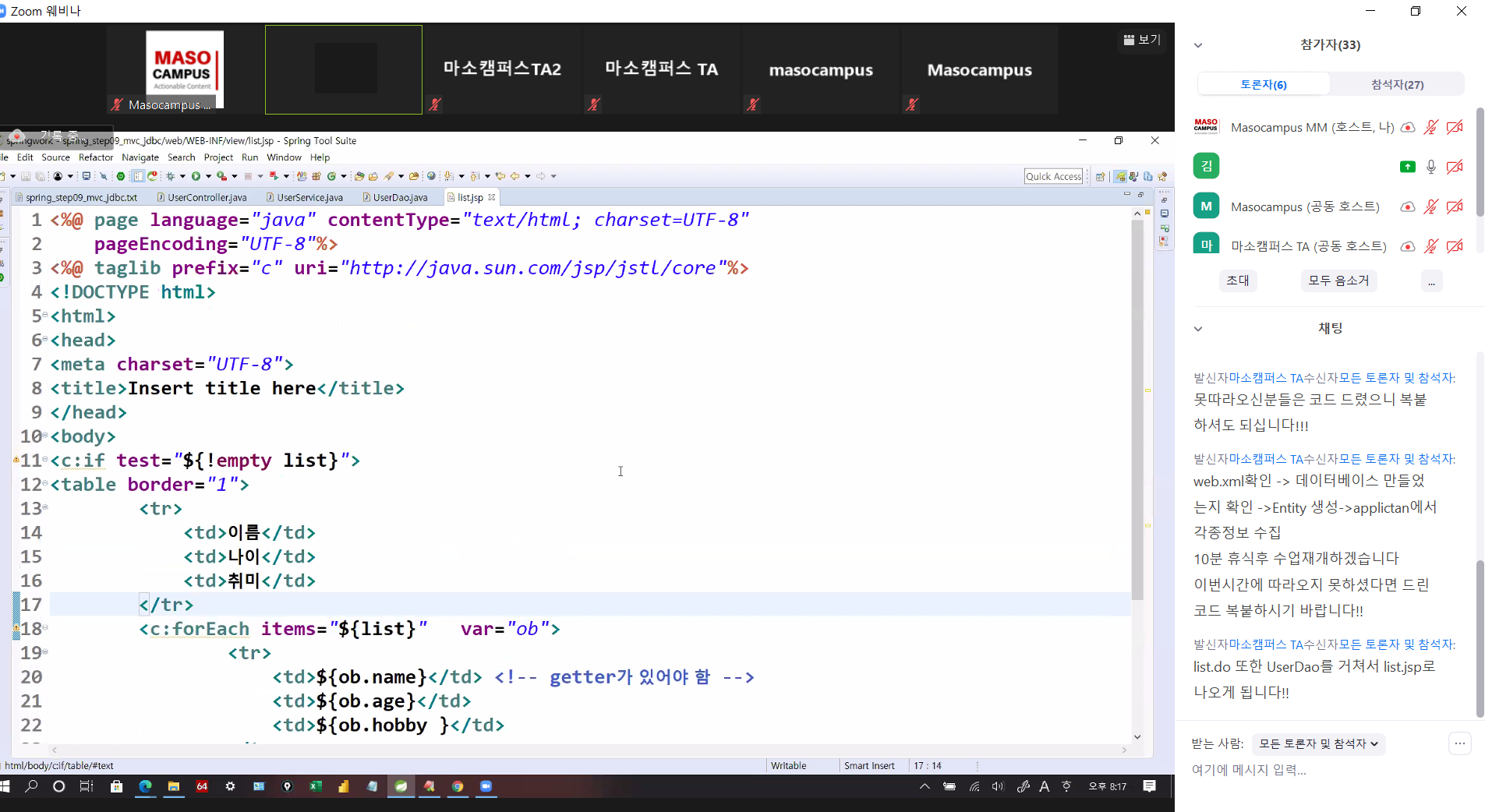Open chat recipient dropdown 모든 토론자 및 참석자
Image resolution: width=1485 pixels, height=812 pixels.
(x=1318, y=743)
